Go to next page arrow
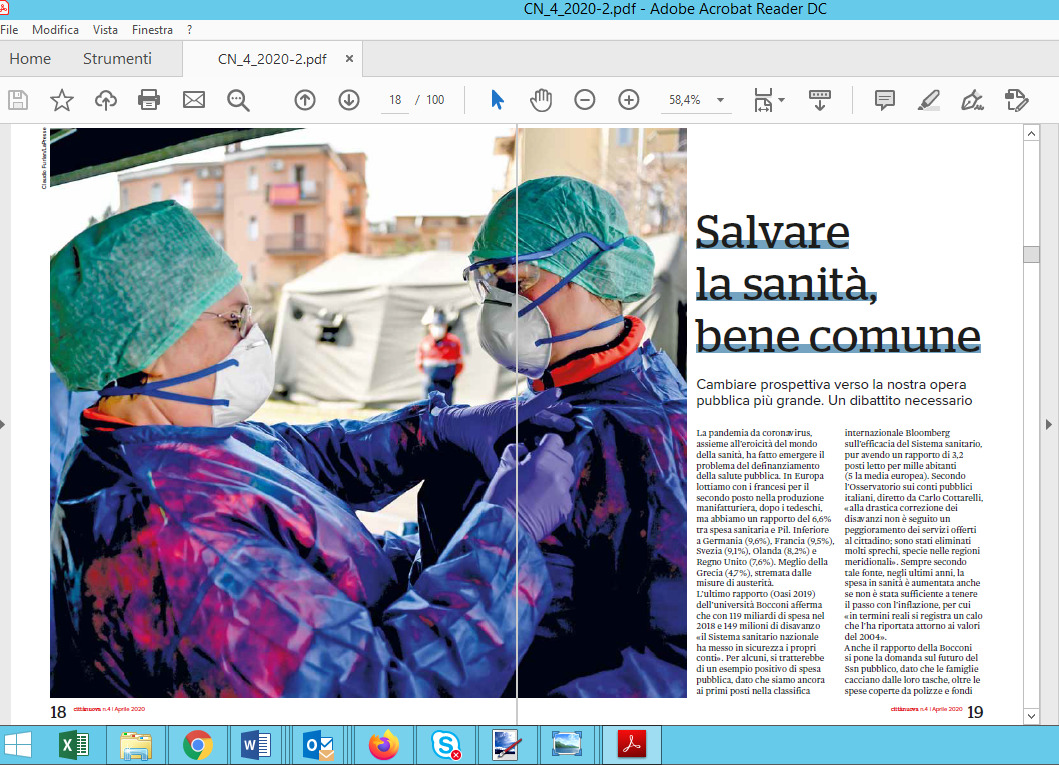The width and height of the screenshot is (1059, 765). tap(349, 99)
